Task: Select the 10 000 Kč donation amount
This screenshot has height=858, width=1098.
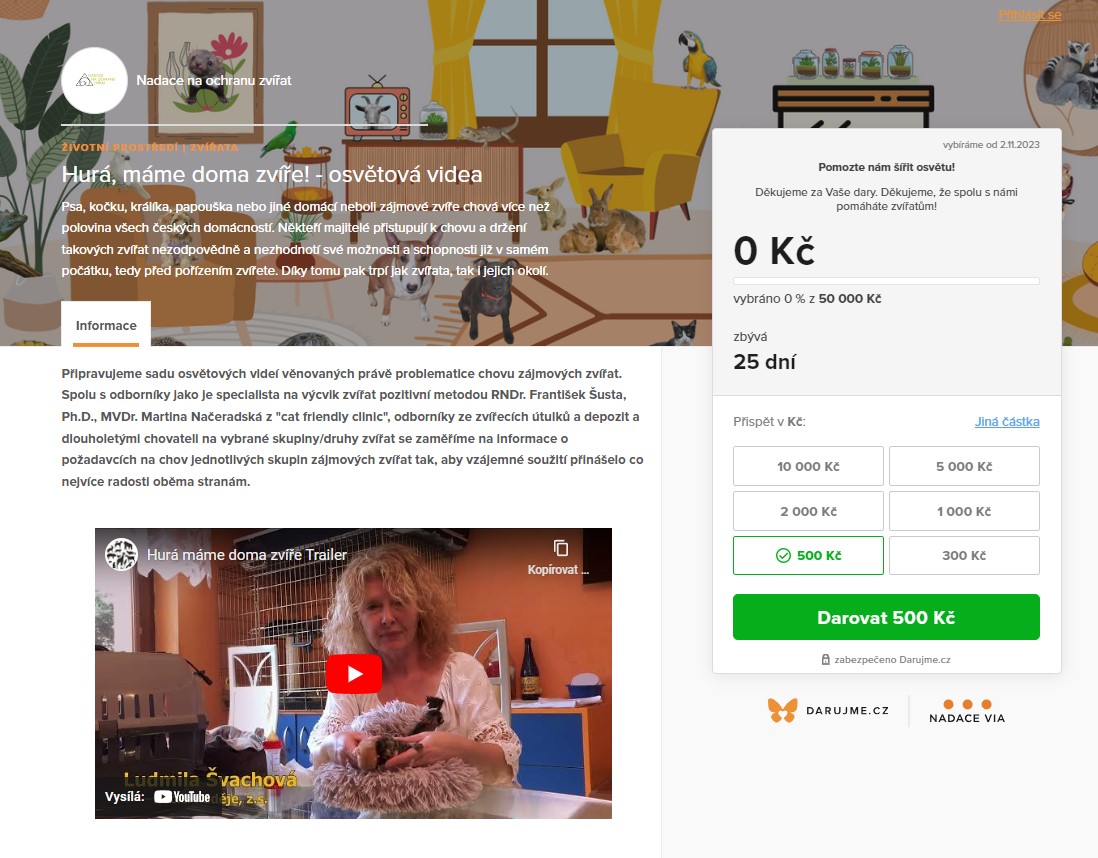Action: point(808,466)
